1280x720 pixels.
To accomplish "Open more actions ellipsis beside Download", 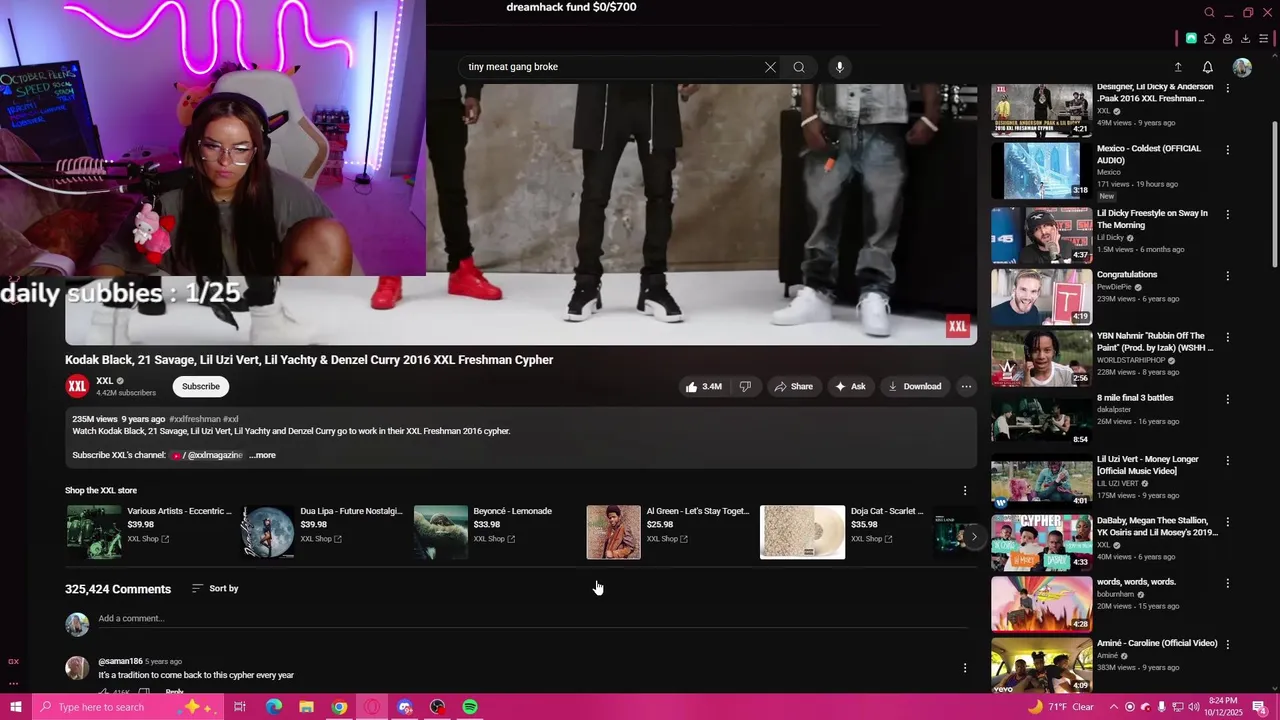I will pyautogui.click(x=966, y=386).
